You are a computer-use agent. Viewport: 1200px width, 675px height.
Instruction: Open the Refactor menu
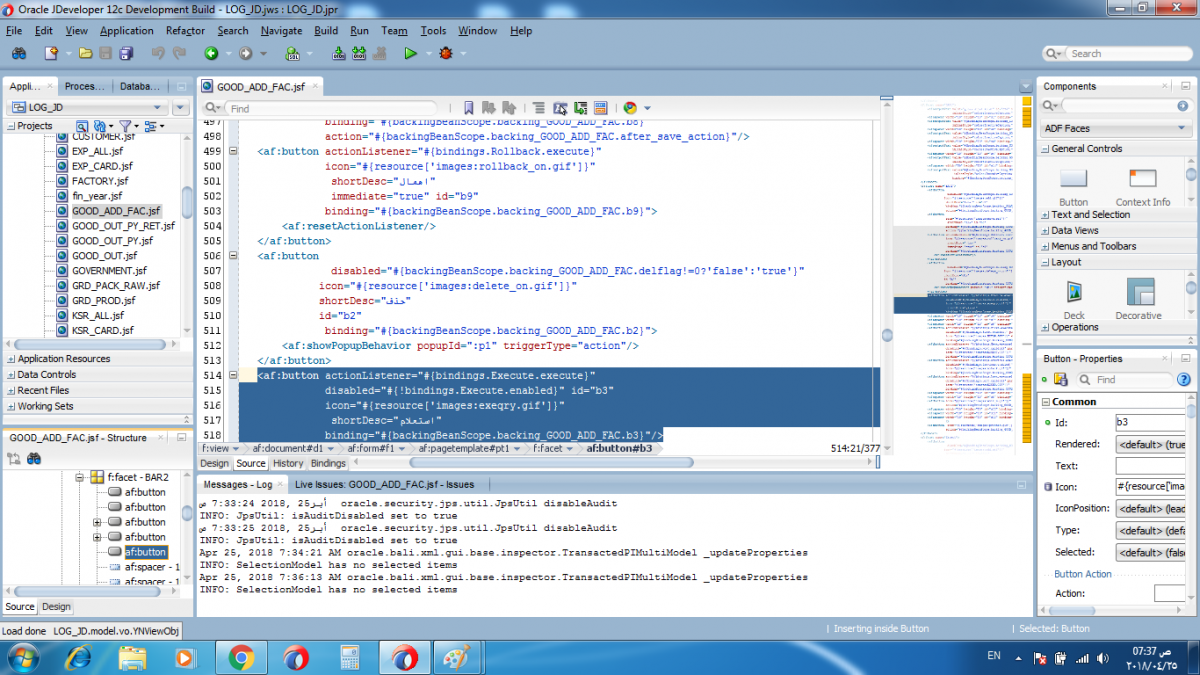185,31
